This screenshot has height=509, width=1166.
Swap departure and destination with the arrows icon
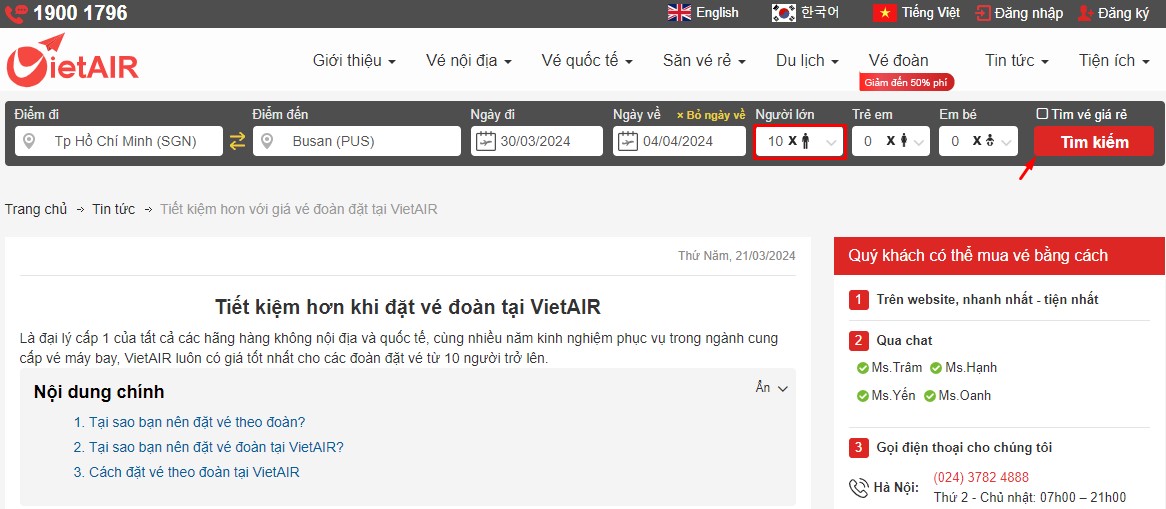(237, 141)
